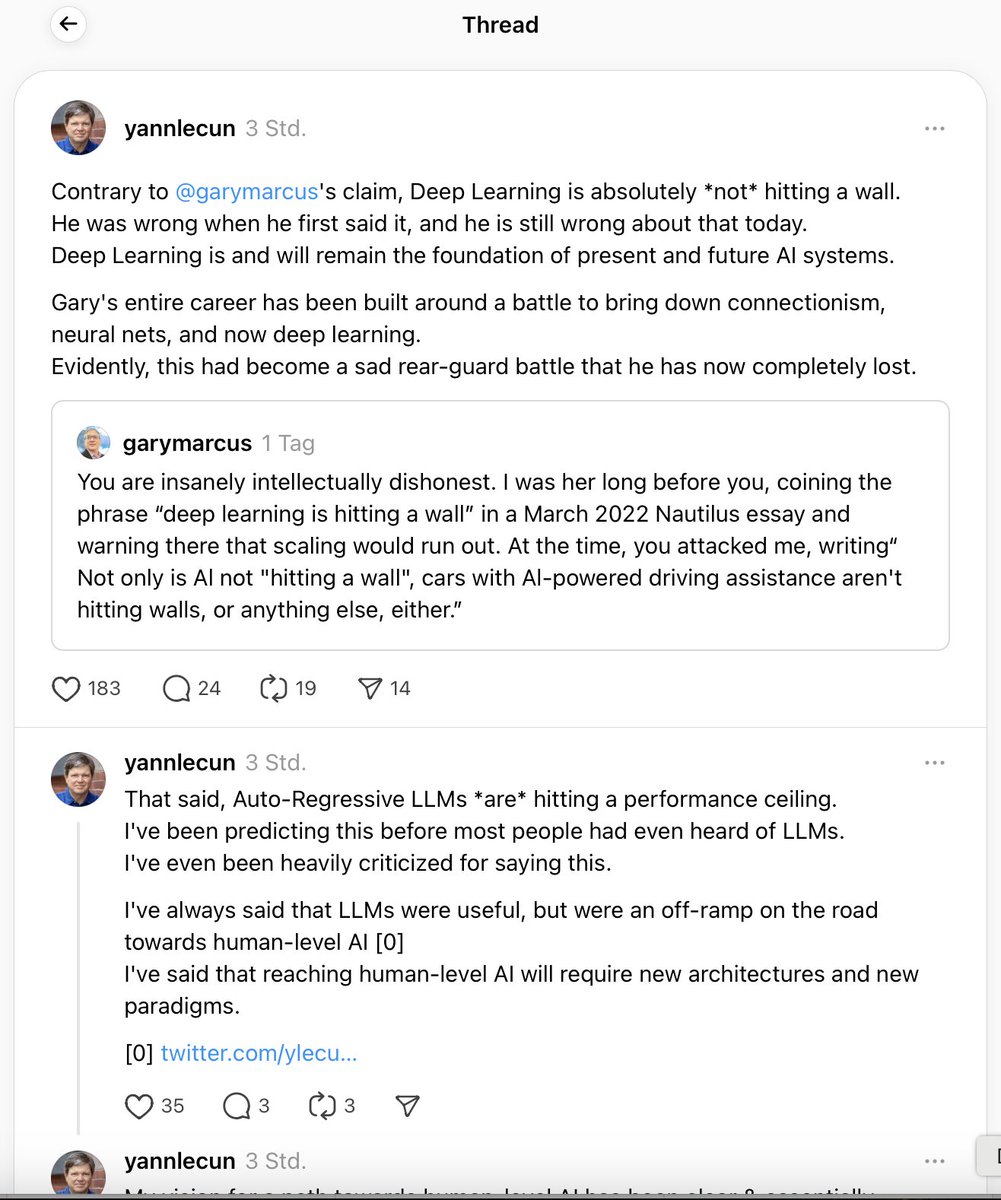Screen dimensions: 1001x1200
Task: Open comments on the second post
Action: coord(236,1105)
